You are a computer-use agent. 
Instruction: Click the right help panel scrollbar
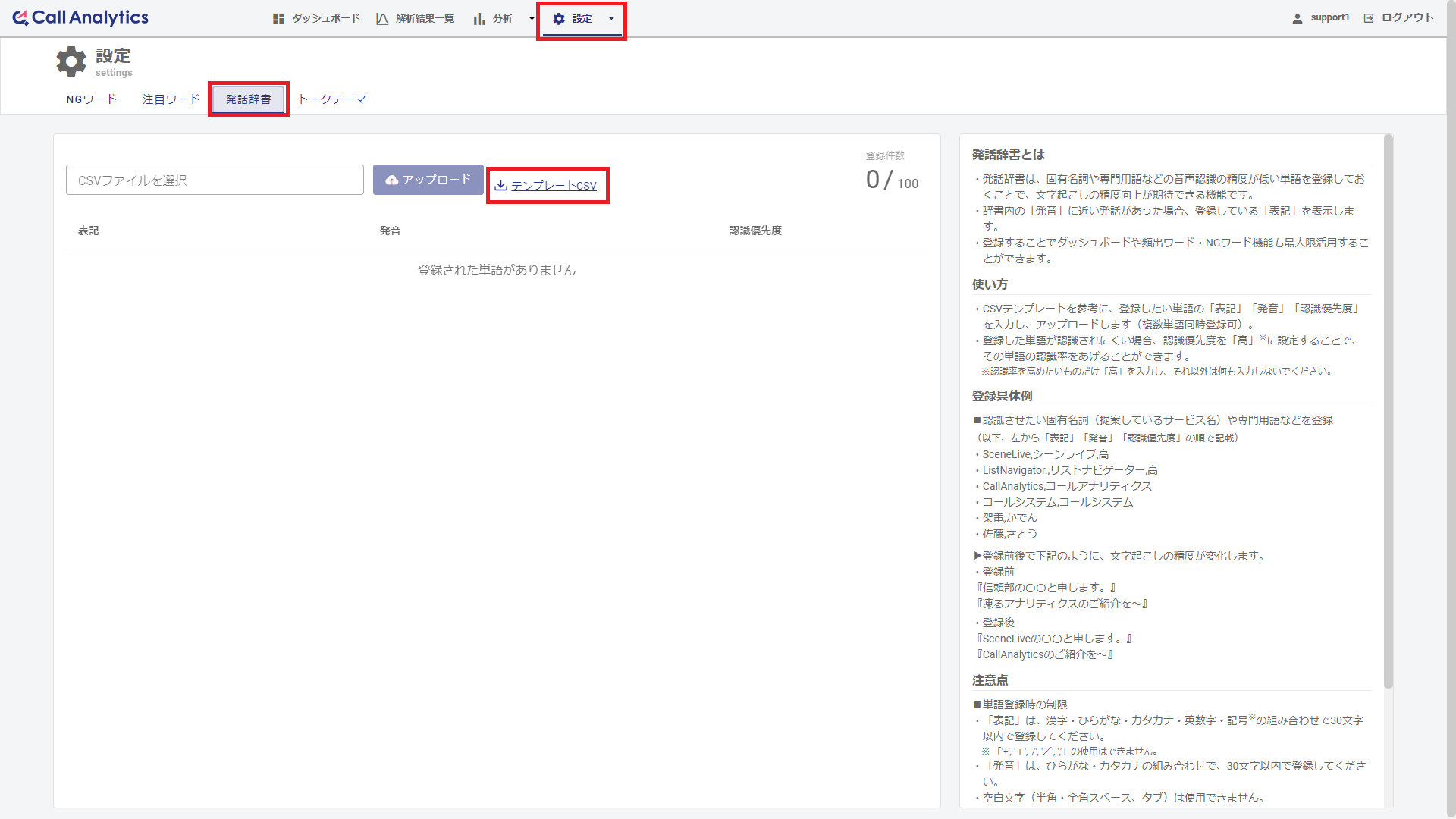[x=1389, y=411]
